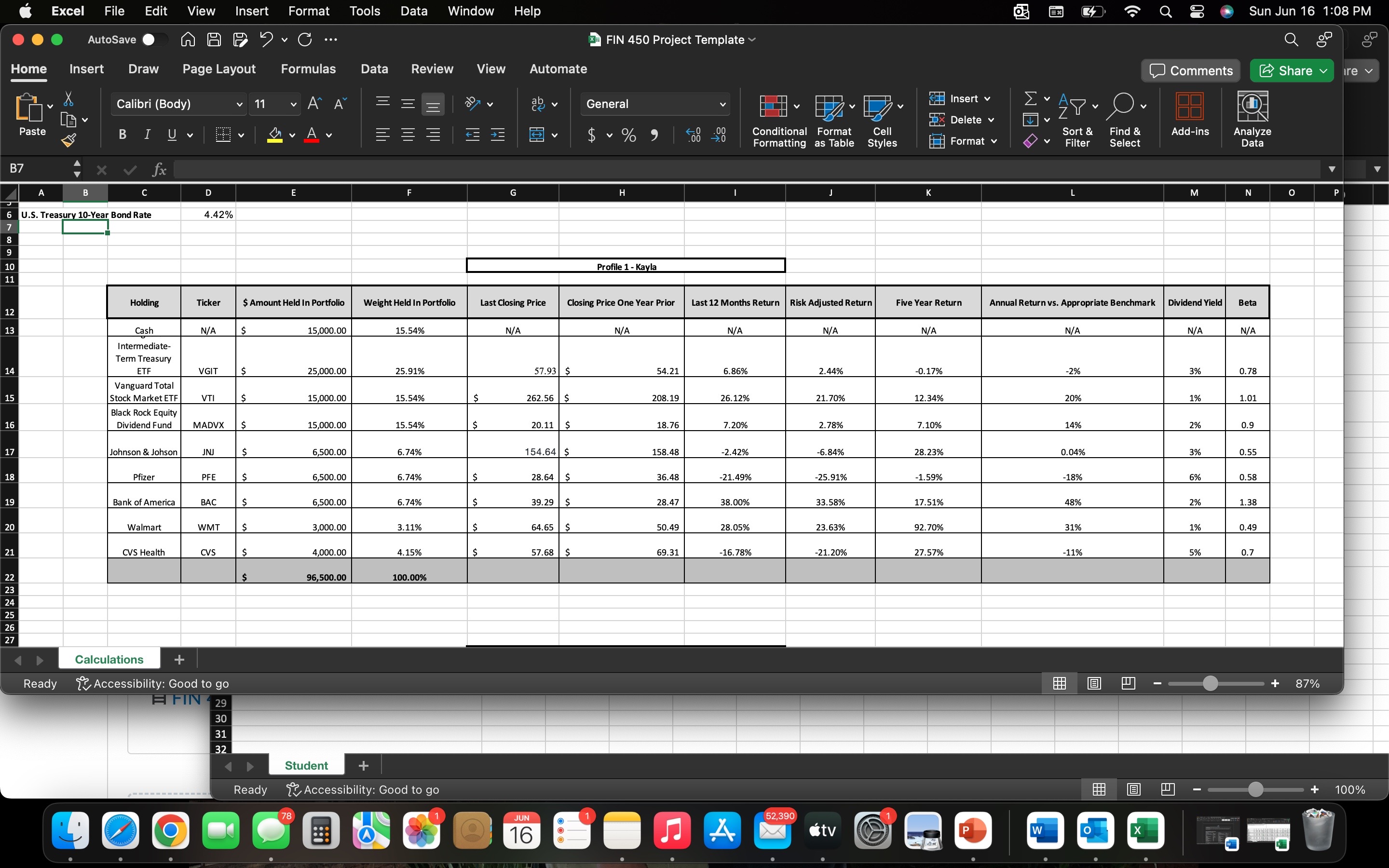Click the Comments button

tap(1190, 70)
